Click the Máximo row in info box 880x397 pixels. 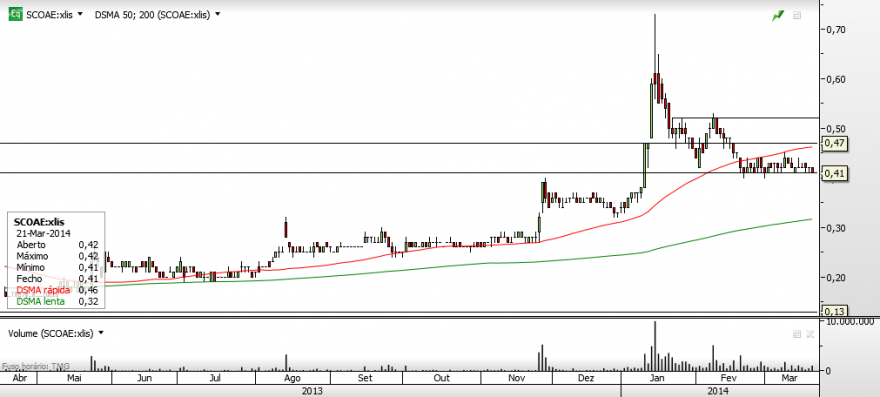[57, 256]
